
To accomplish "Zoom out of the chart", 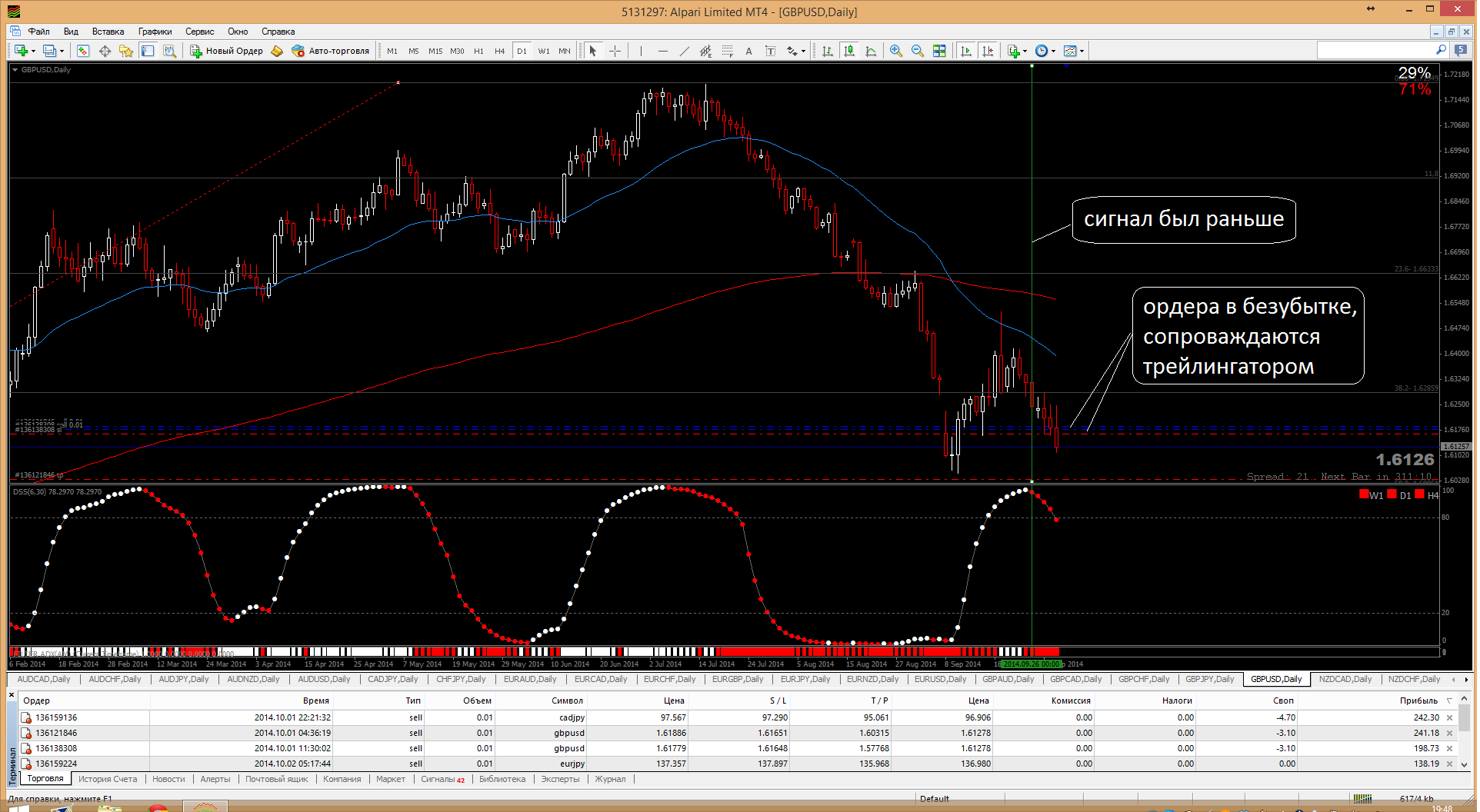I will (918, 51).
